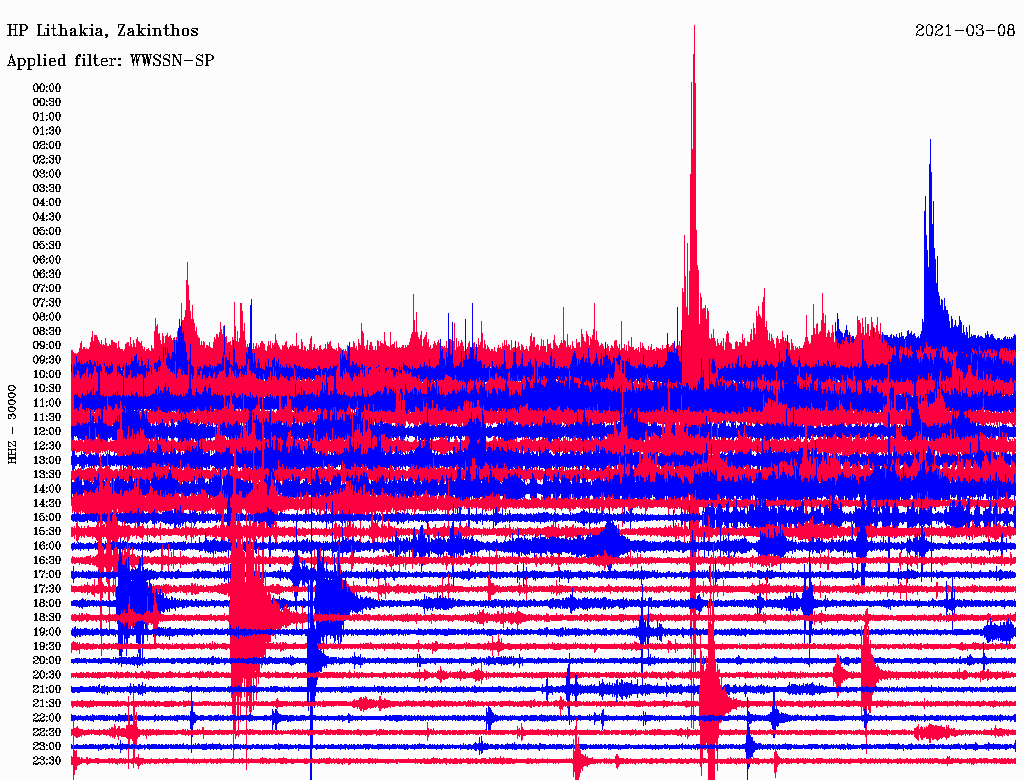Select the 09:30 time label

click(x=47, y=360)
